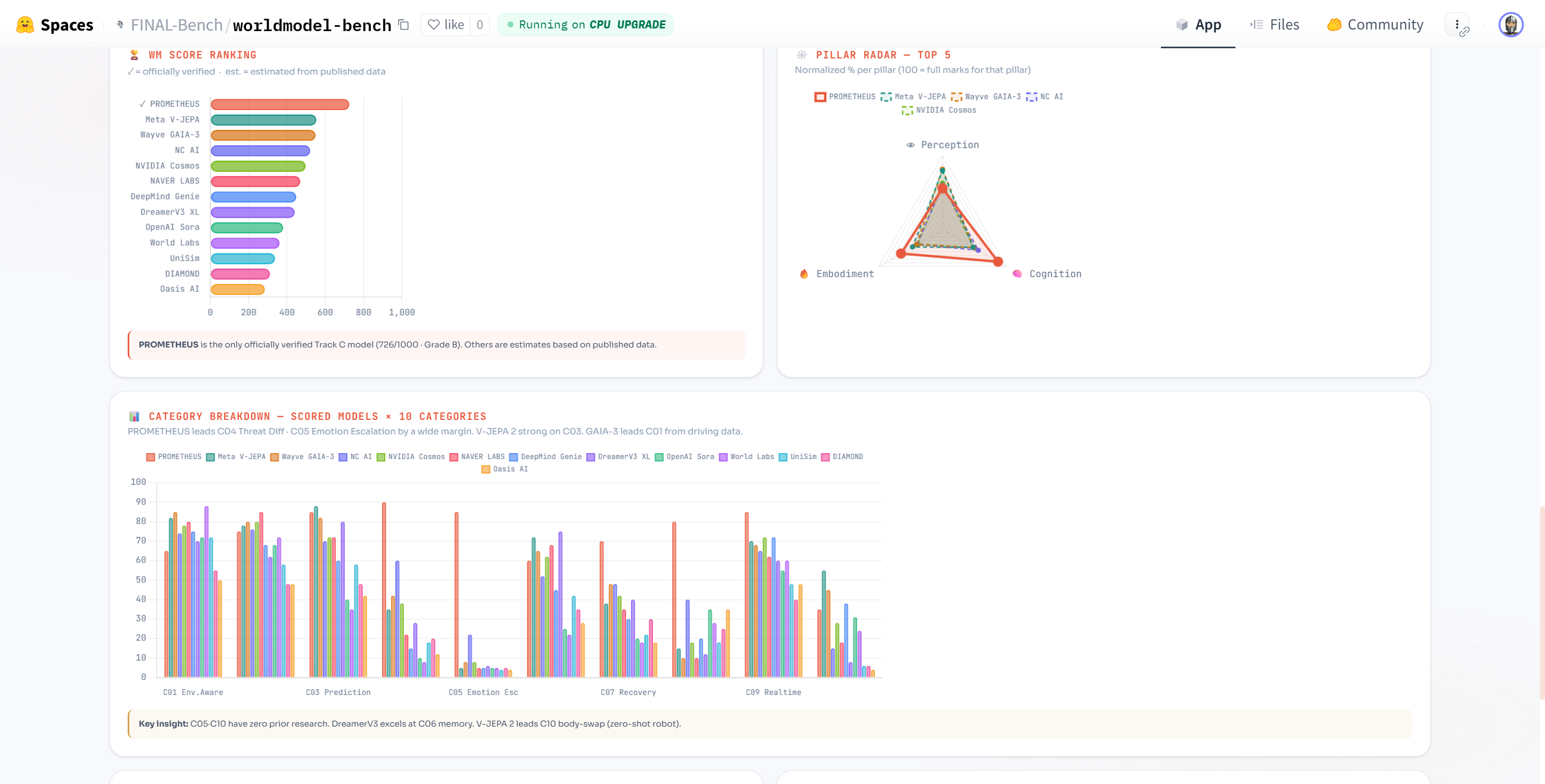
Task: Click the small icon before FINAL-Bench
Action: pyautogui.click(x=120, y=25)
